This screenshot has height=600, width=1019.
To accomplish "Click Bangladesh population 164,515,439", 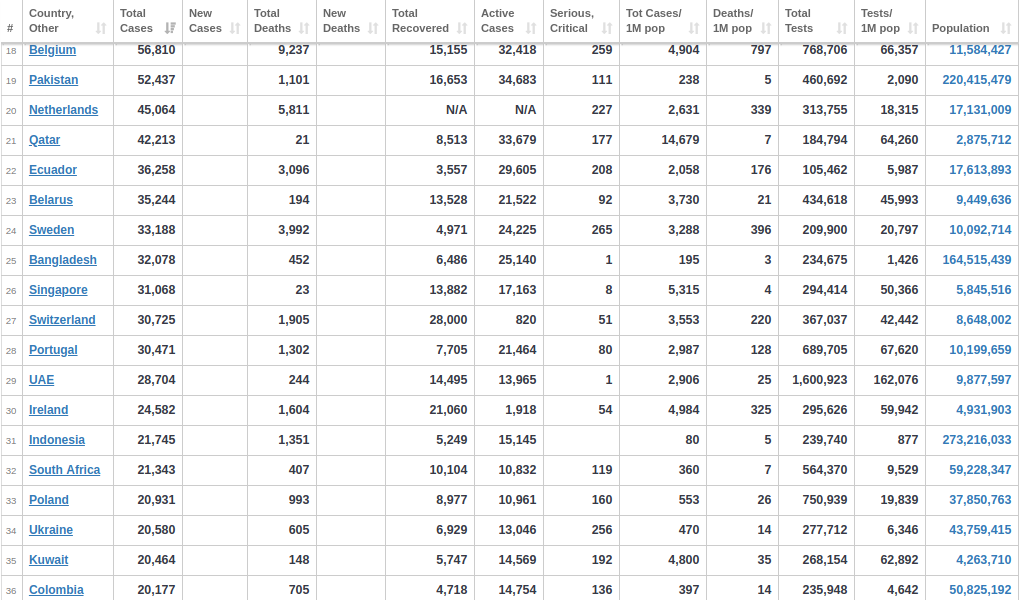I will coord(977,259).
